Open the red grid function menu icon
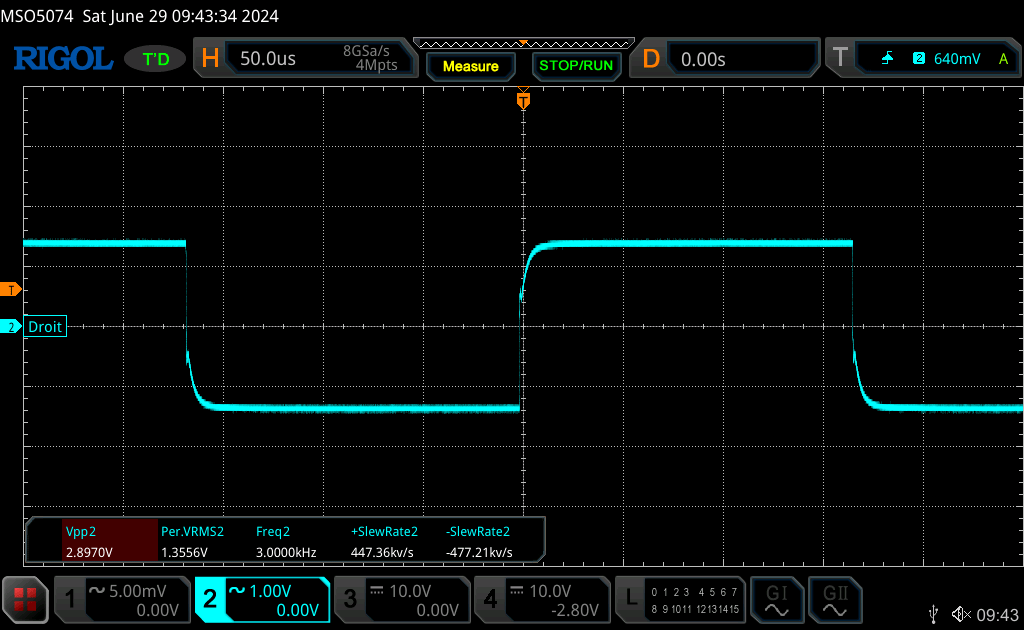1024x630 pixels. point(25,599)
